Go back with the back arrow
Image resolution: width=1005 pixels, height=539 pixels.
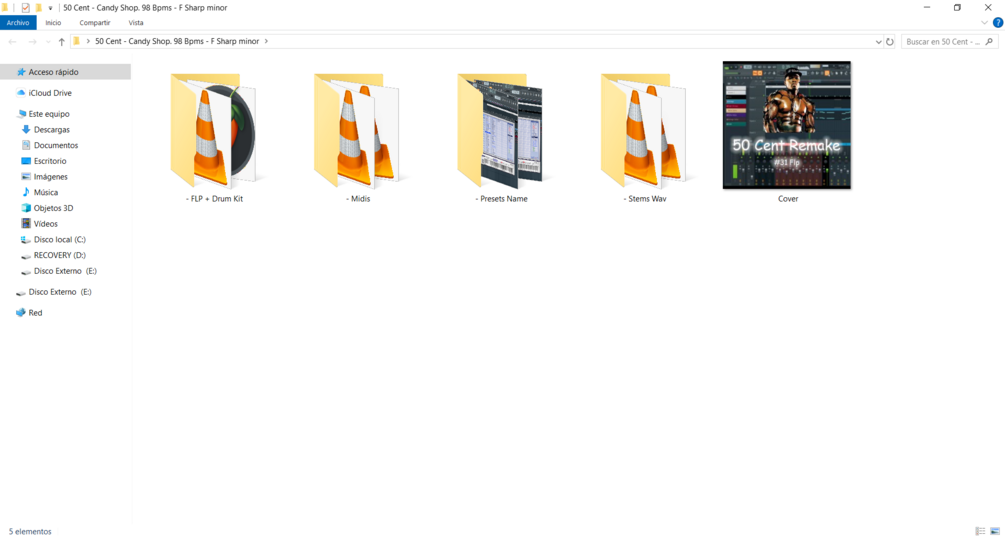(x=12, y=42)
